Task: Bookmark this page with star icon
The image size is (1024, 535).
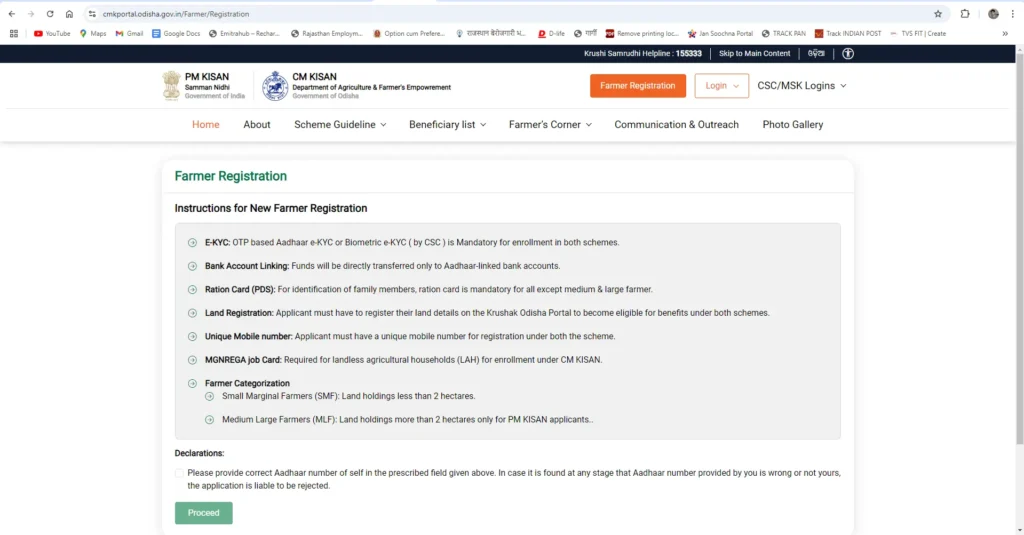Action: tap(938, 14)
